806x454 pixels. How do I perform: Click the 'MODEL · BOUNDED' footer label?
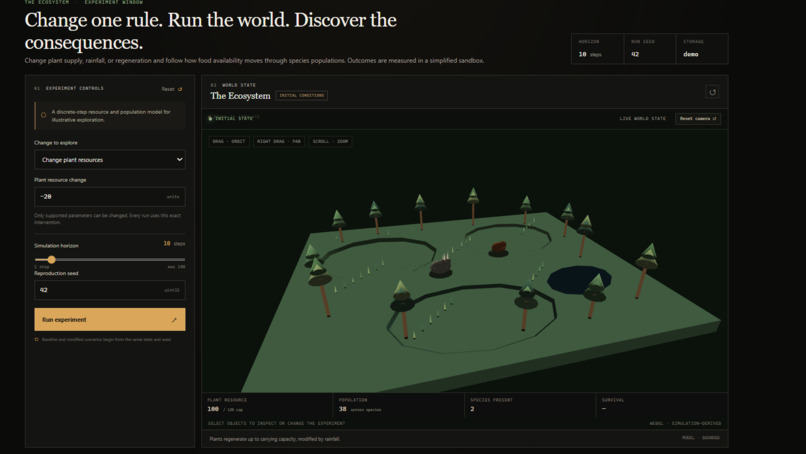[x=701, y=438]
